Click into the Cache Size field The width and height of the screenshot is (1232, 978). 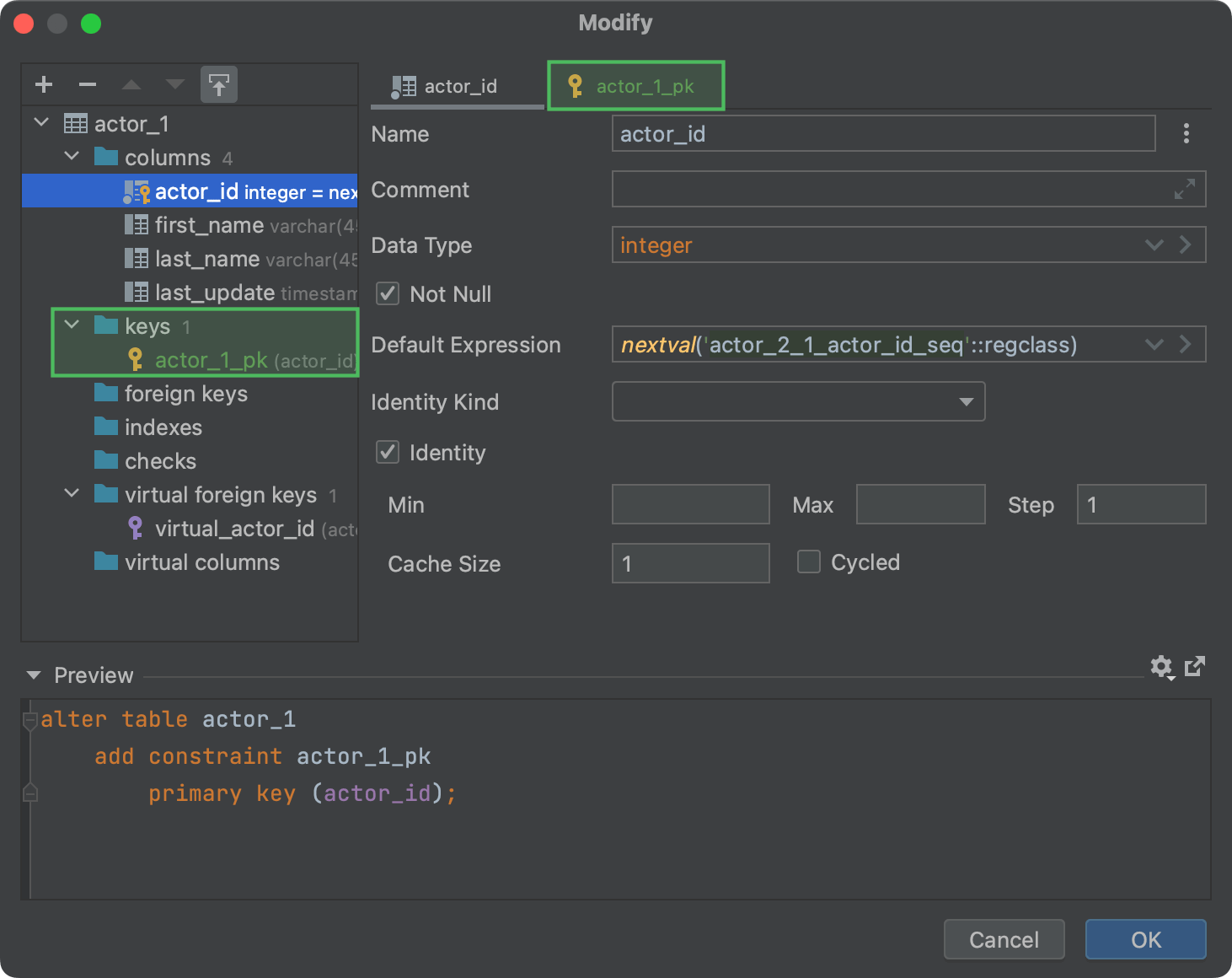coord(690,563)
